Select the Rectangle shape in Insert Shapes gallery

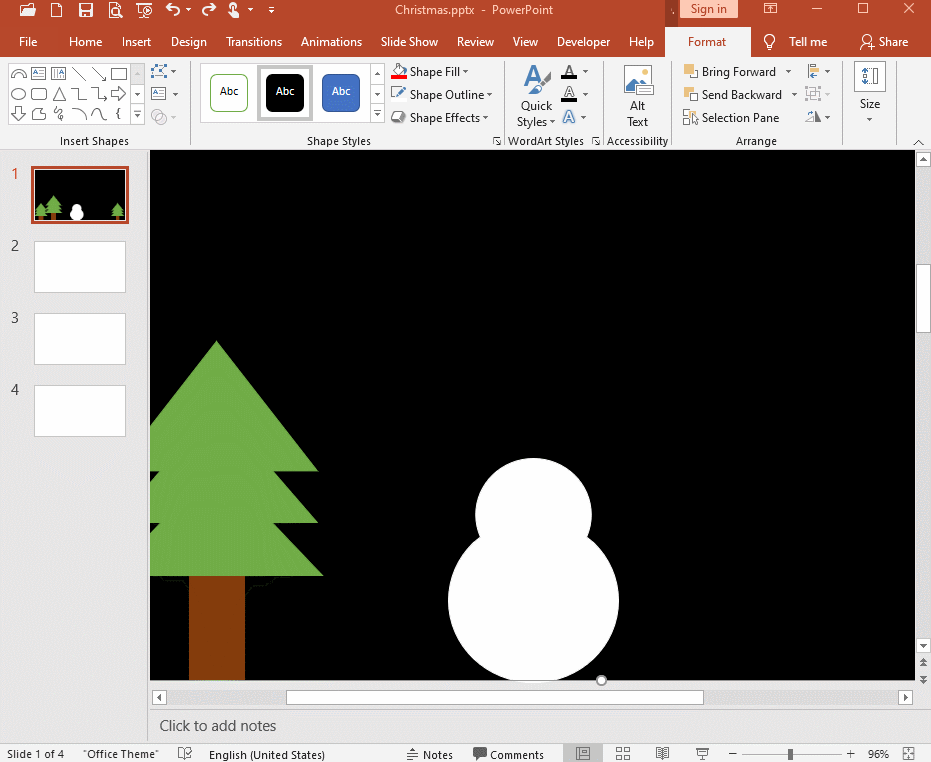point(119,74)
